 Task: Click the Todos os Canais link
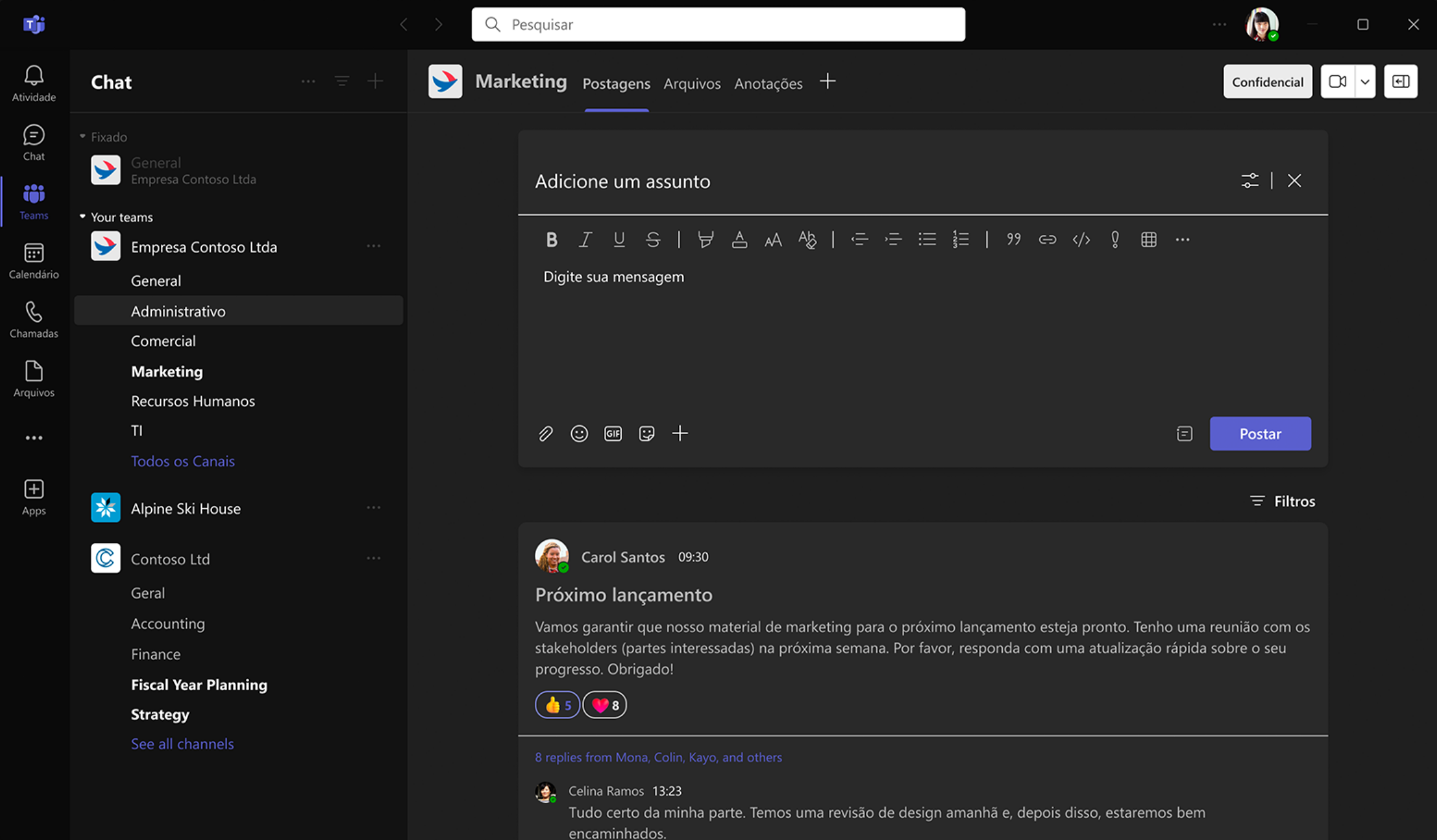(183, 461)
